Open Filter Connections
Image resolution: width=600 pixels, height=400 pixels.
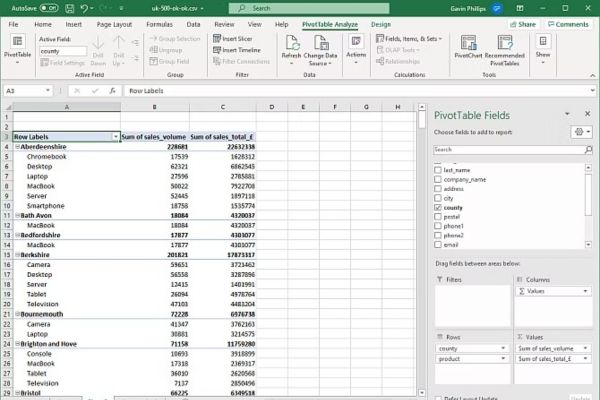(241, 61)
